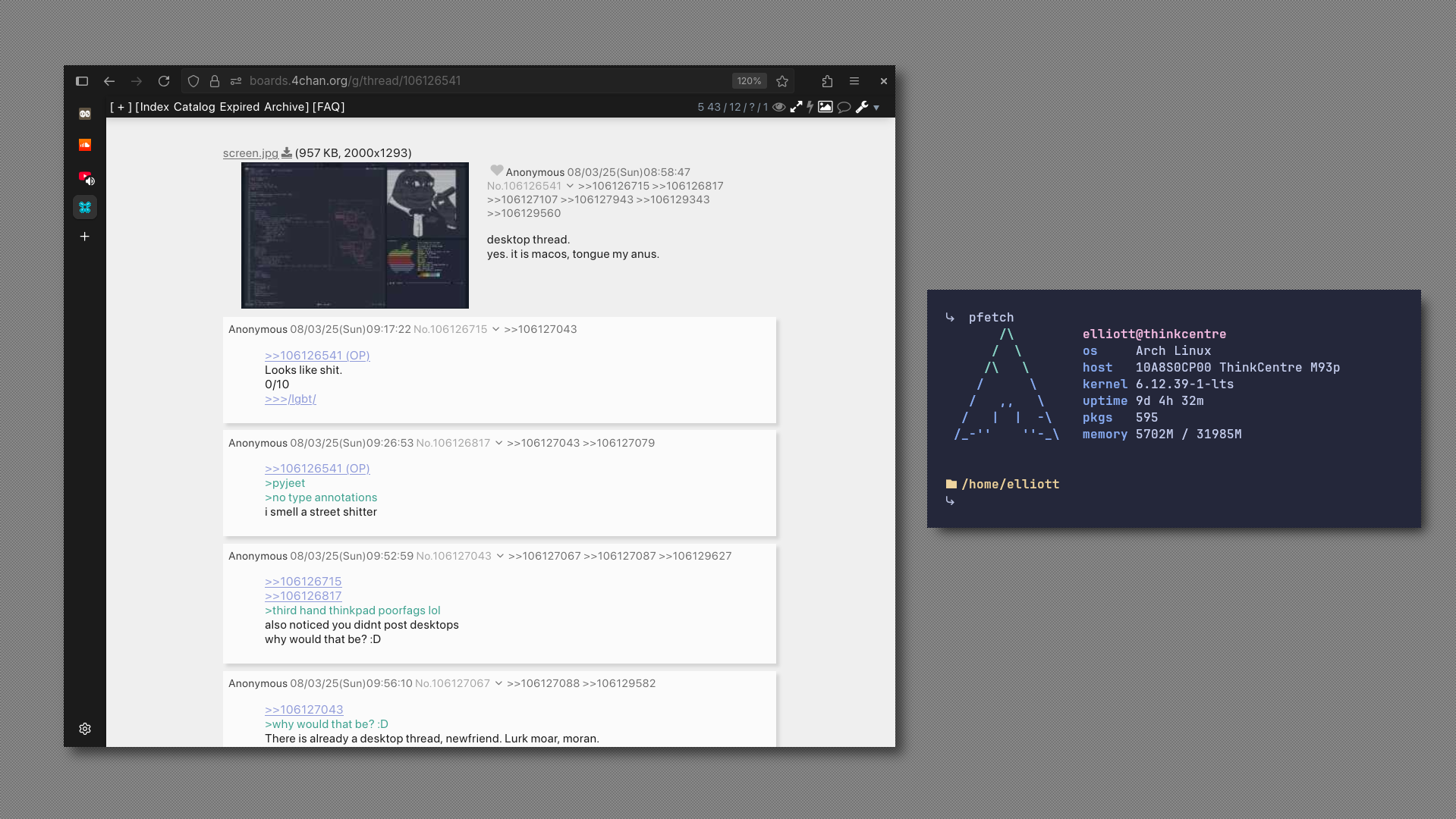The image size is (1456, 819).
Task: Click OP backlink >>106129343
Action: click(x=673, y=199)
